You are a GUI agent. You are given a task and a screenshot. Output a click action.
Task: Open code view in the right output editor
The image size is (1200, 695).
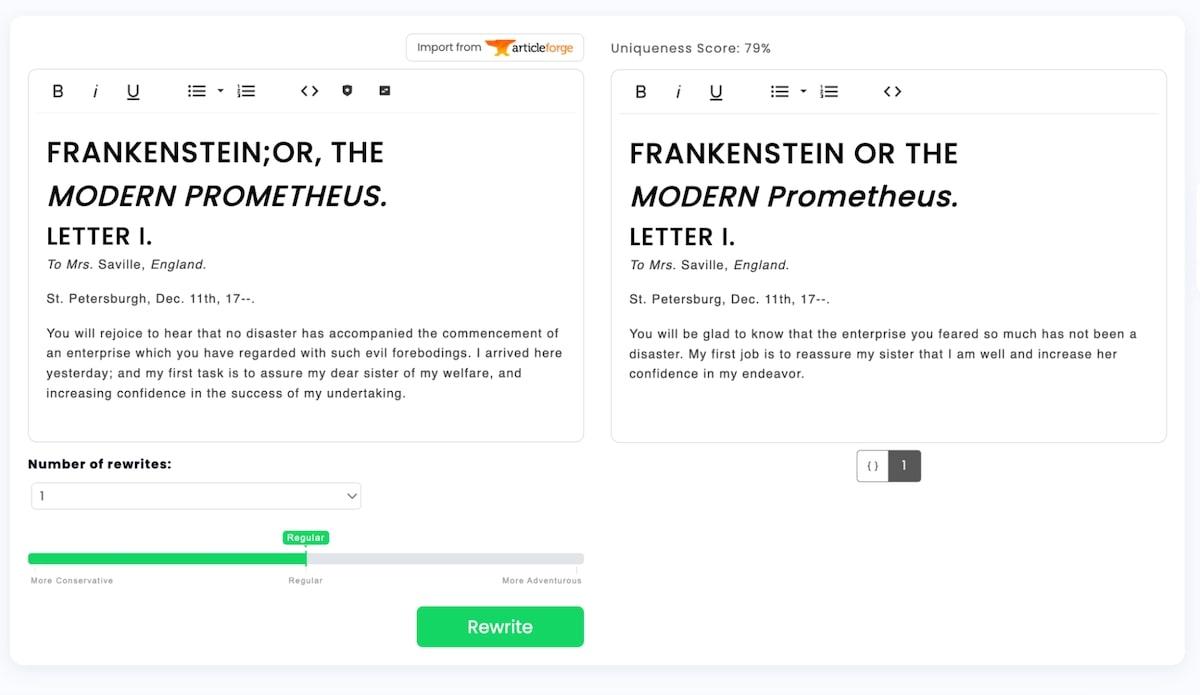(x=893, y=92)
